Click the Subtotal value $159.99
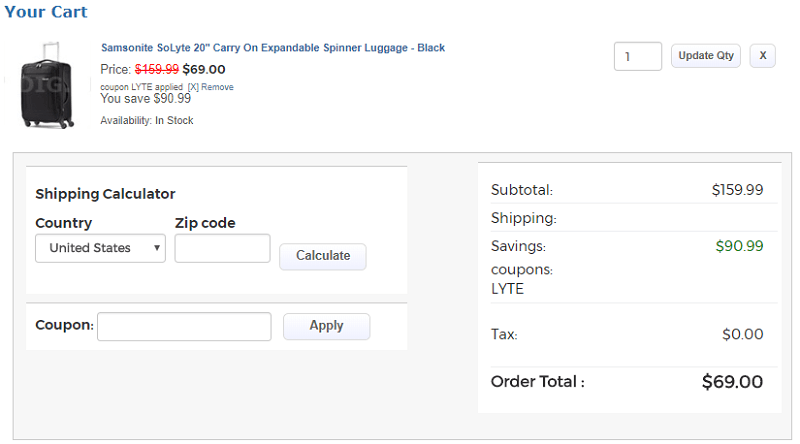 (737, 190)
